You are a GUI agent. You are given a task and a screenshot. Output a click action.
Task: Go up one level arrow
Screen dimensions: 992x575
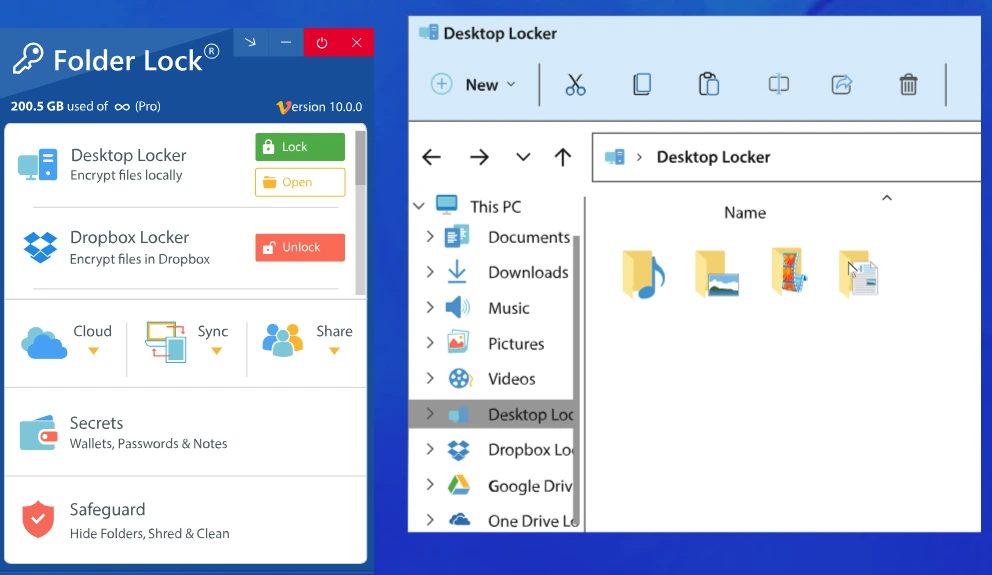tap(562, 157)
